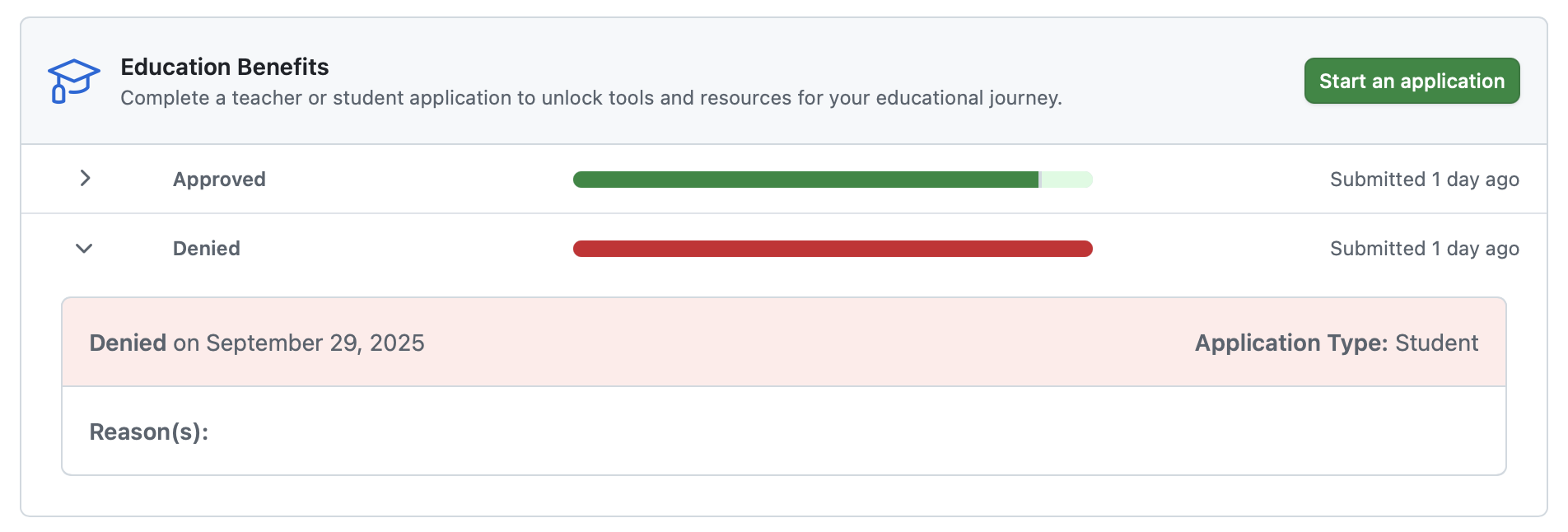
Task: Click the red Denied progress bar
Action: point(833,249)
